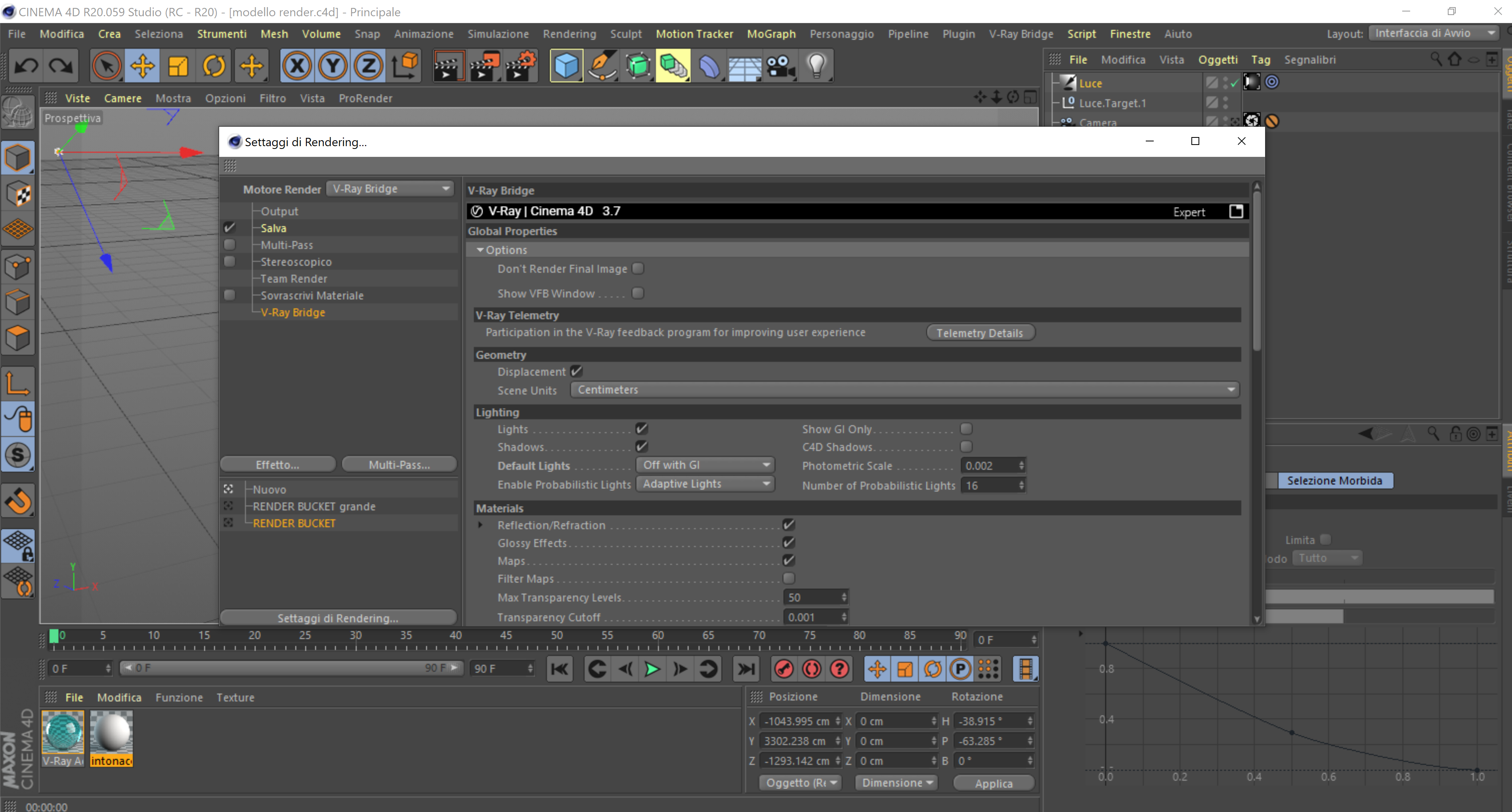Toggle X axis lock icon
This screenshot has width=1512, height=812.
[297, 66]
